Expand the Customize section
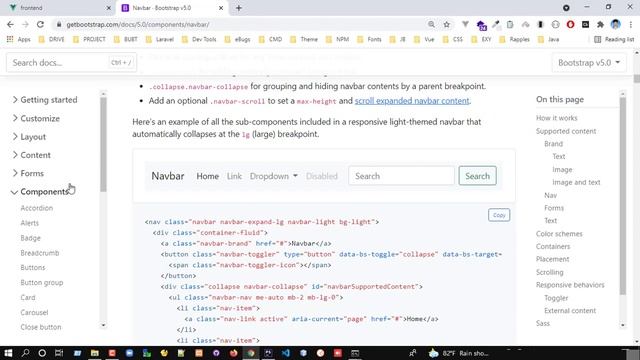This screenshot has height=360, width=640. coord(36,118)
